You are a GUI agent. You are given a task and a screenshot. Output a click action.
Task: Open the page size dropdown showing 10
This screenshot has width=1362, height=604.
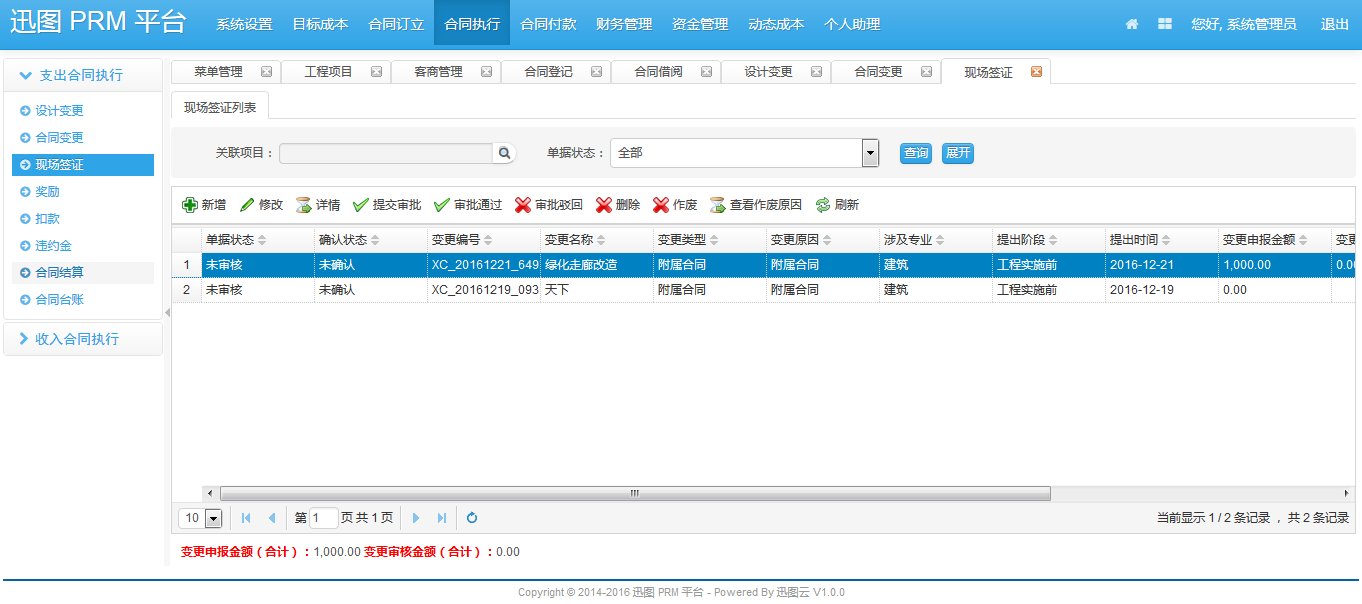(x=213, y=518)
